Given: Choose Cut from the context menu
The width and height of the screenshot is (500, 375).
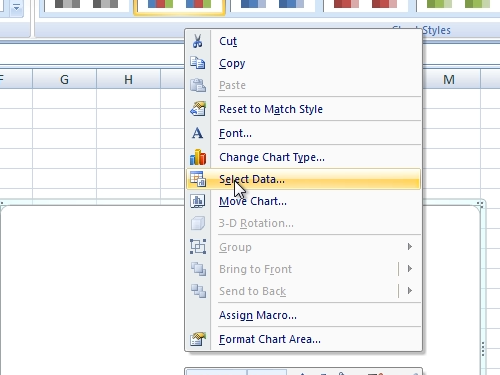Looking at the screenshot, I should pos(303,41).
